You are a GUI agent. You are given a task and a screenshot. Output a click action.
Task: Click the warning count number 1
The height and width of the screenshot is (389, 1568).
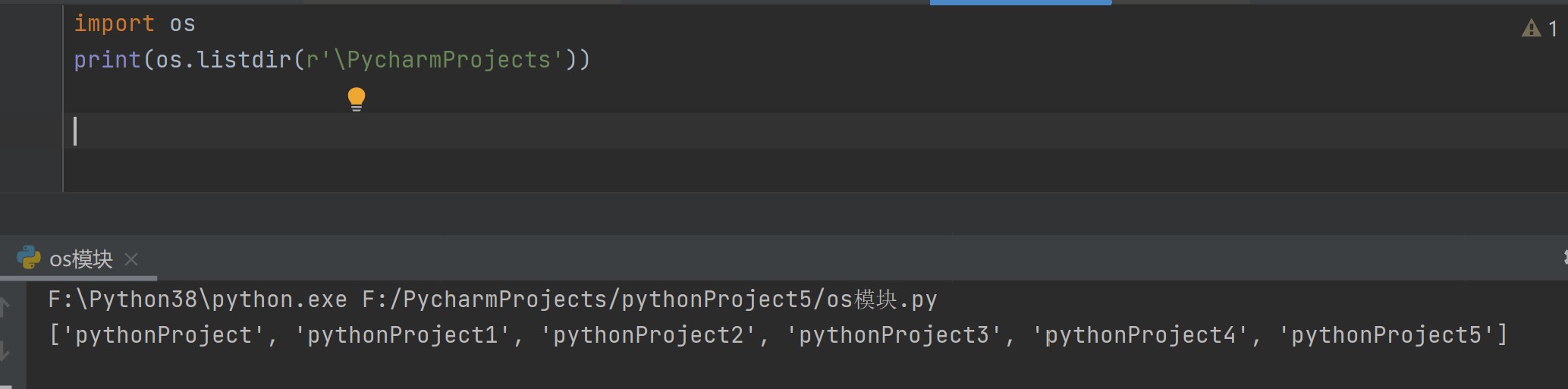point(1552,29)
